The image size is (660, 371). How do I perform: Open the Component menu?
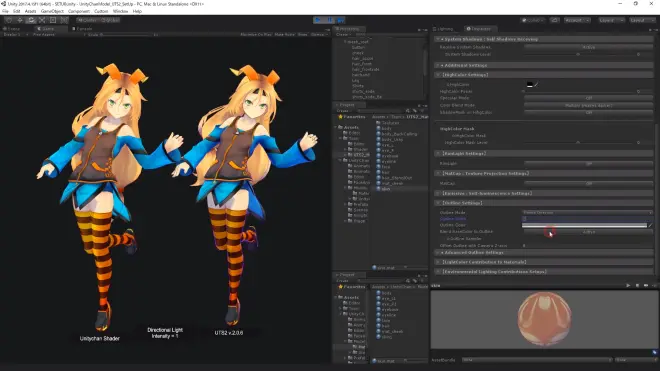(x=79, y=11)
